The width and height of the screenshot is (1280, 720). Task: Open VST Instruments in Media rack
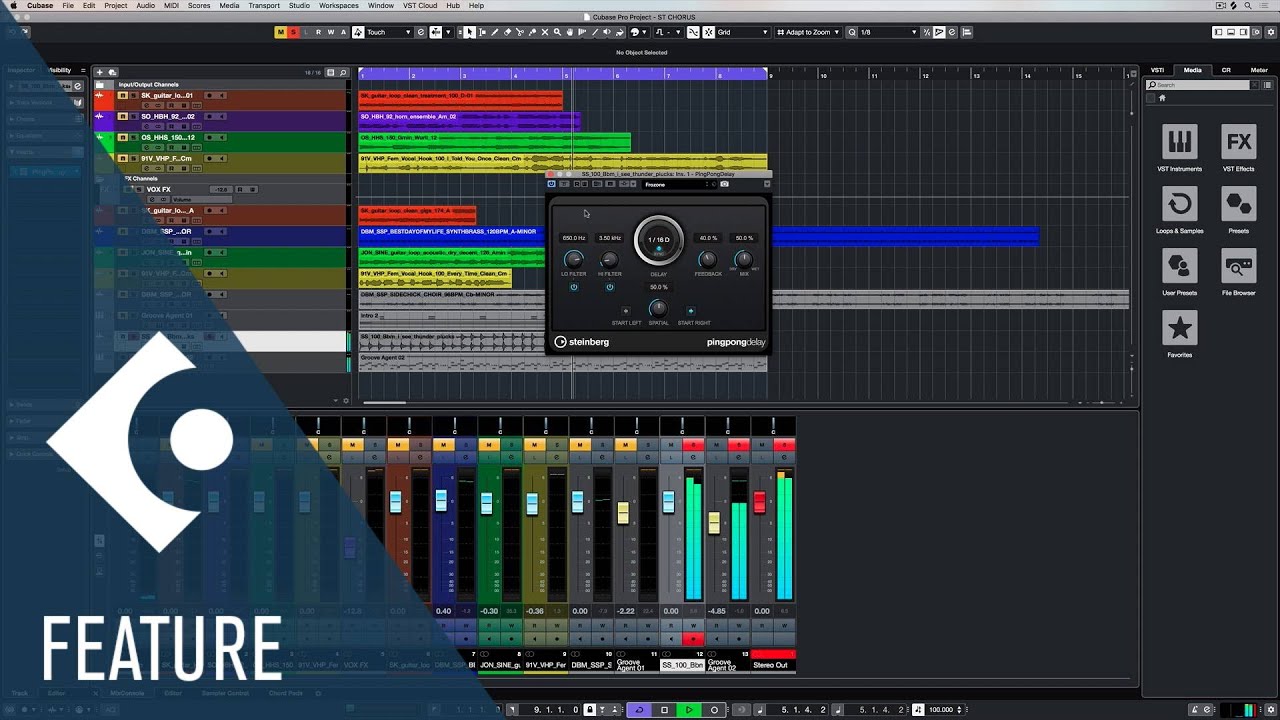[1180, 142]
